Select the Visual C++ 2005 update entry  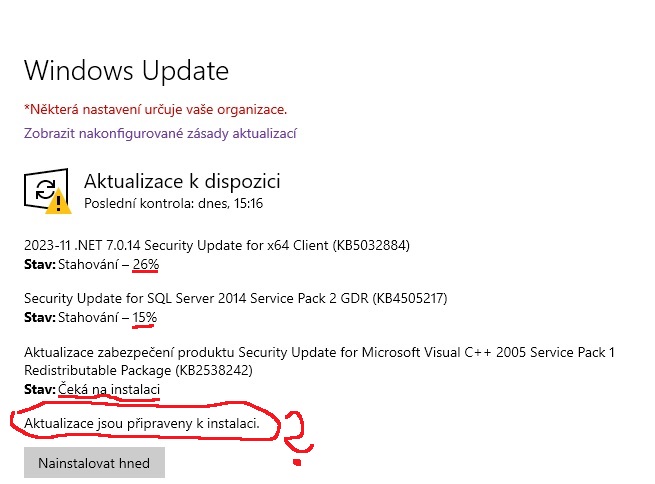click(319, 352)
